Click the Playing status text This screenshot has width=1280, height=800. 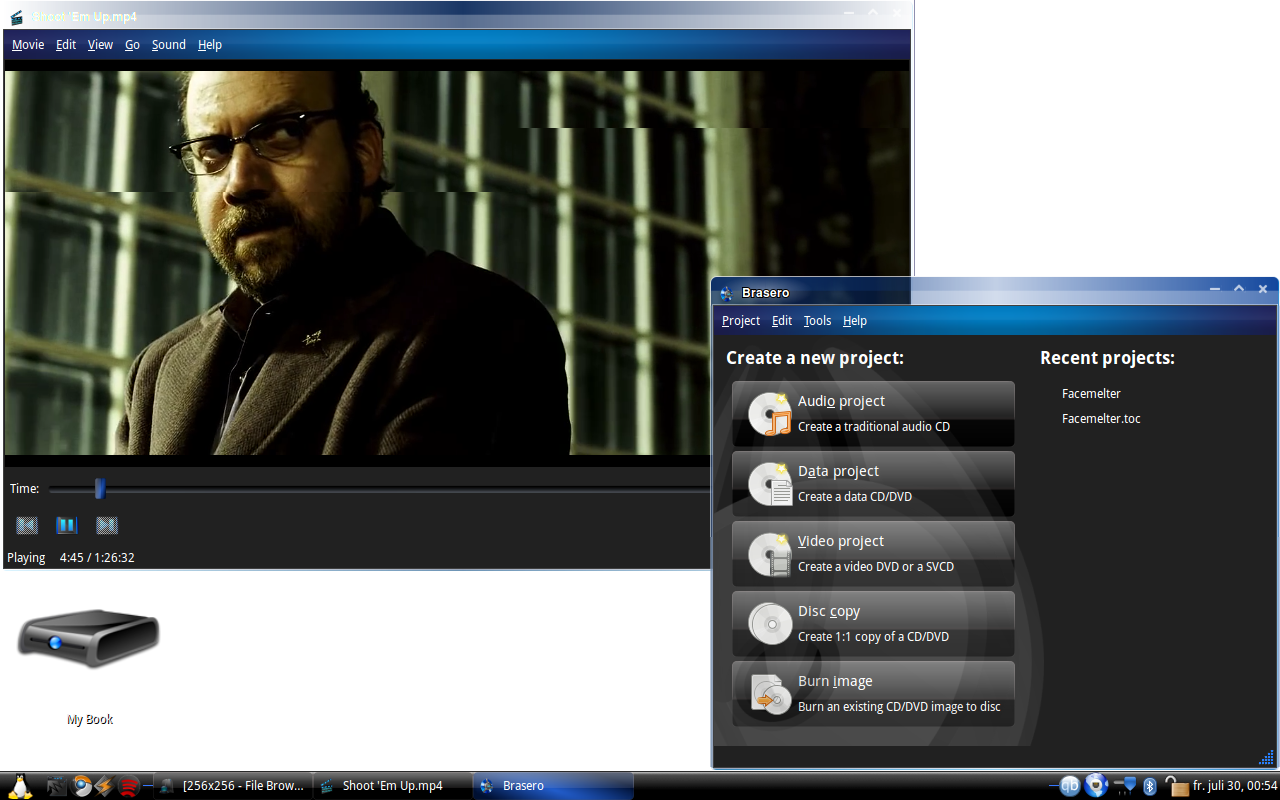pyautogui.click(x=26, y=558)
